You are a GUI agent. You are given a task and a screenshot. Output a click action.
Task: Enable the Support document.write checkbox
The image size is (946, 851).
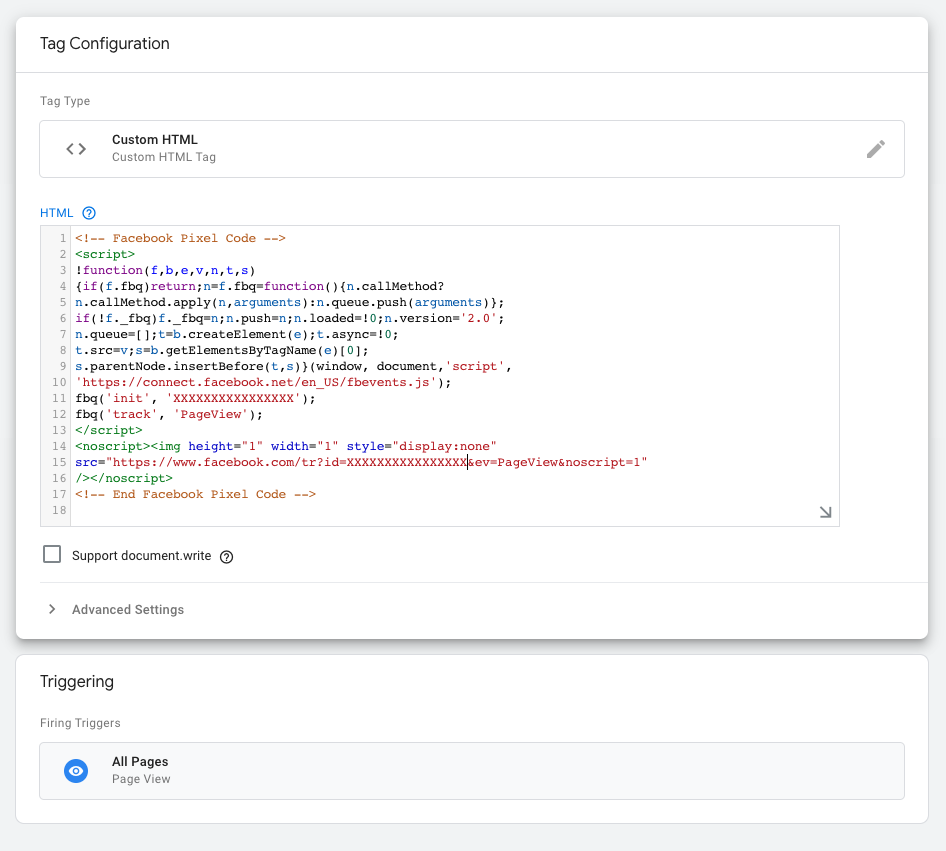[x=52, y=554]
